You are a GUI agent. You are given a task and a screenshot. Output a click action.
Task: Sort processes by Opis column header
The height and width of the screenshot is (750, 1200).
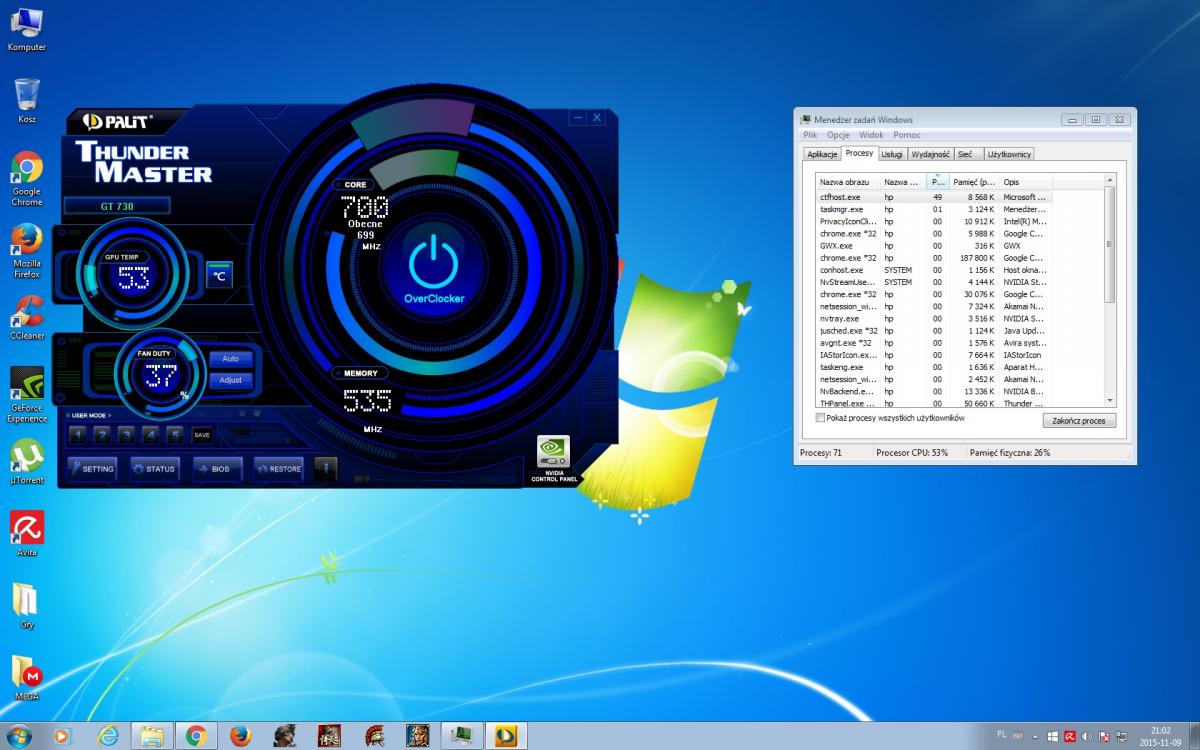[1025, 182]
